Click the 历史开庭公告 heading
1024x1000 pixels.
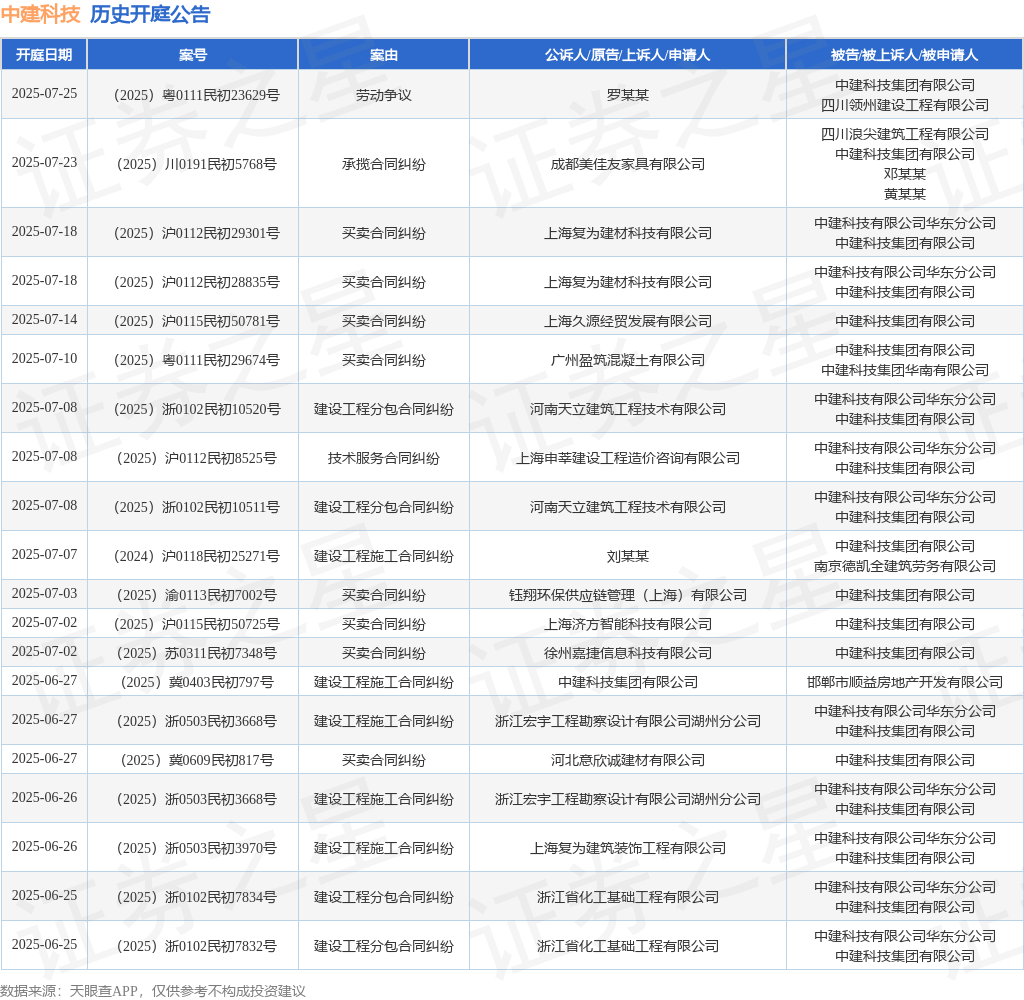tap(150, 14)
